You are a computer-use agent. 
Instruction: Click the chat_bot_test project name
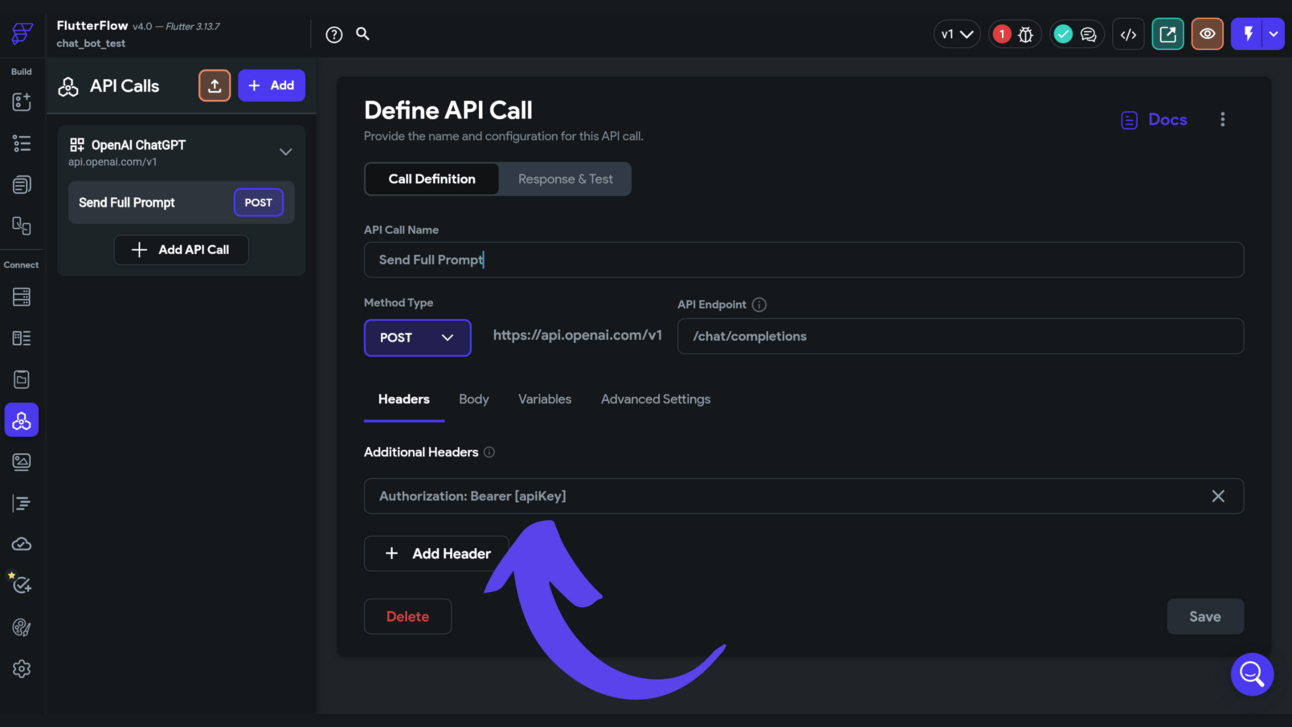pyautogui.click(x=91, y=44)
